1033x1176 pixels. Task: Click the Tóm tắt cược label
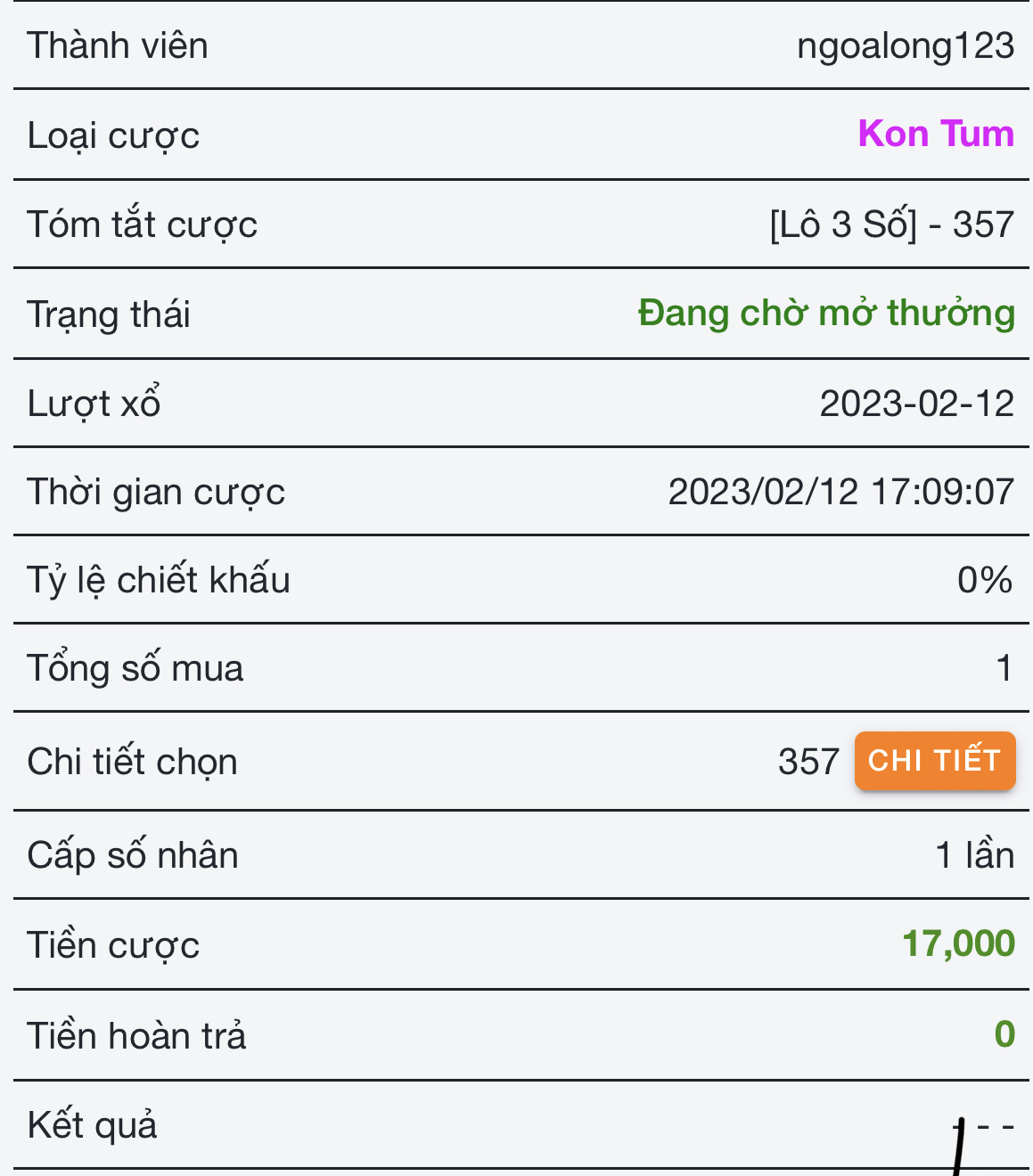142,225
